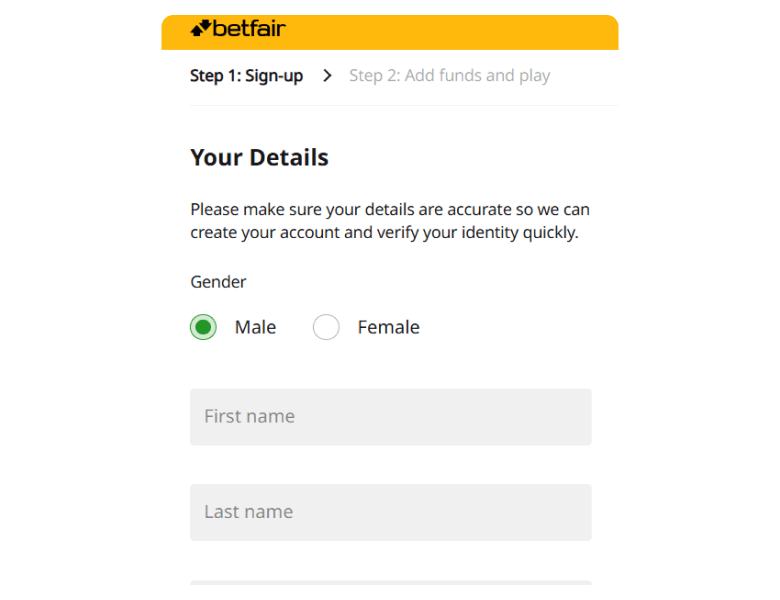
Task: Select the Female radio button
Action: pos(326,327)
